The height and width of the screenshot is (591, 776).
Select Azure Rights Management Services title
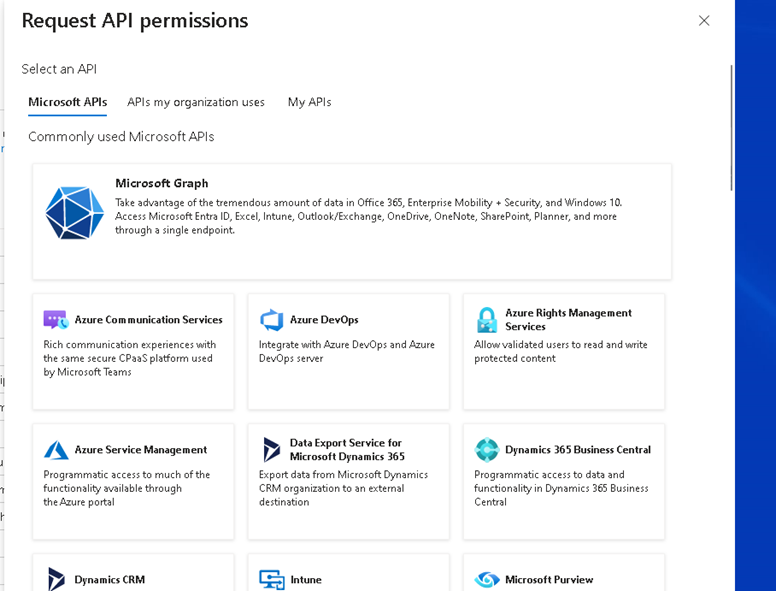tap(568, 320)
